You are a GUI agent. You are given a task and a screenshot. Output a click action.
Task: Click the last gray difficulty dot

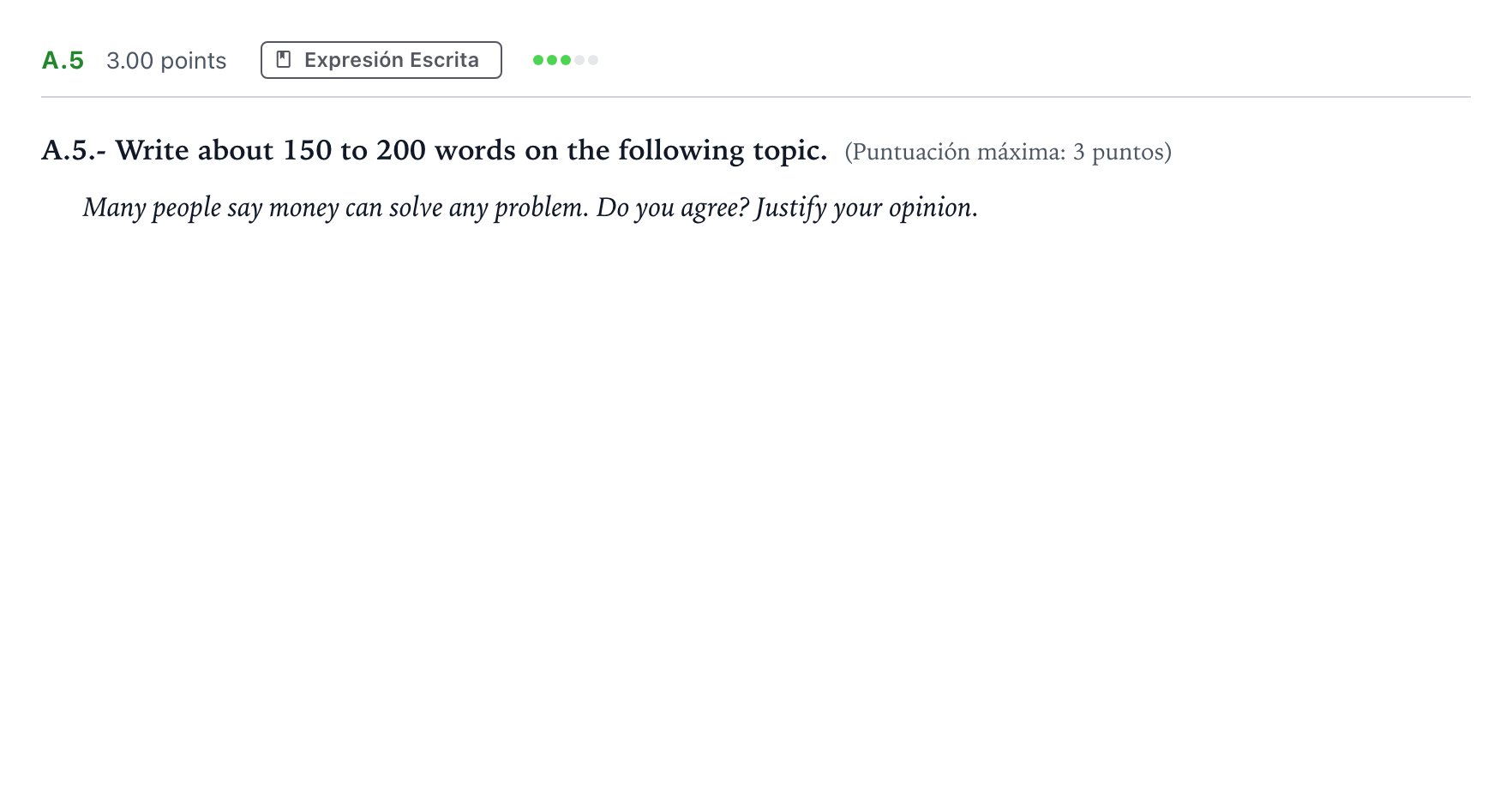593,60
